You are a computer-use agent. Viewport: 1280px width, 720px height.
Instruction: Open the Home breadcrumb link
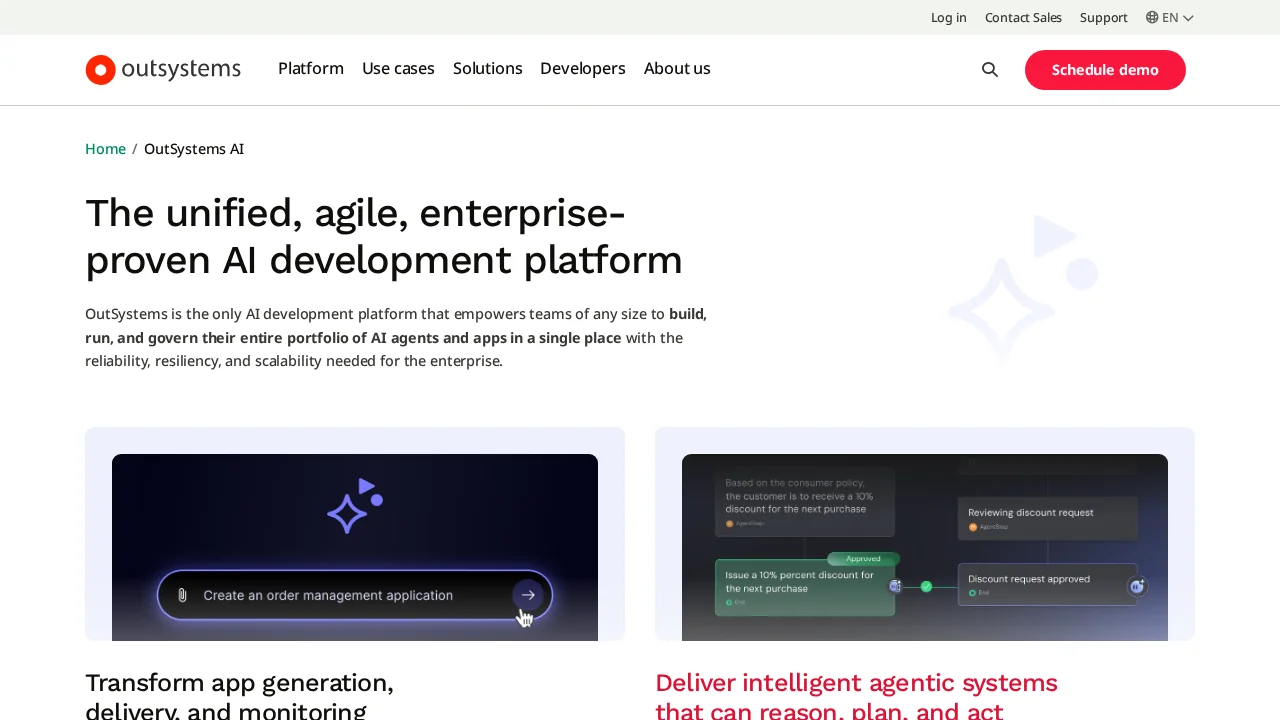pyautogui.click(x=105, y=148)
